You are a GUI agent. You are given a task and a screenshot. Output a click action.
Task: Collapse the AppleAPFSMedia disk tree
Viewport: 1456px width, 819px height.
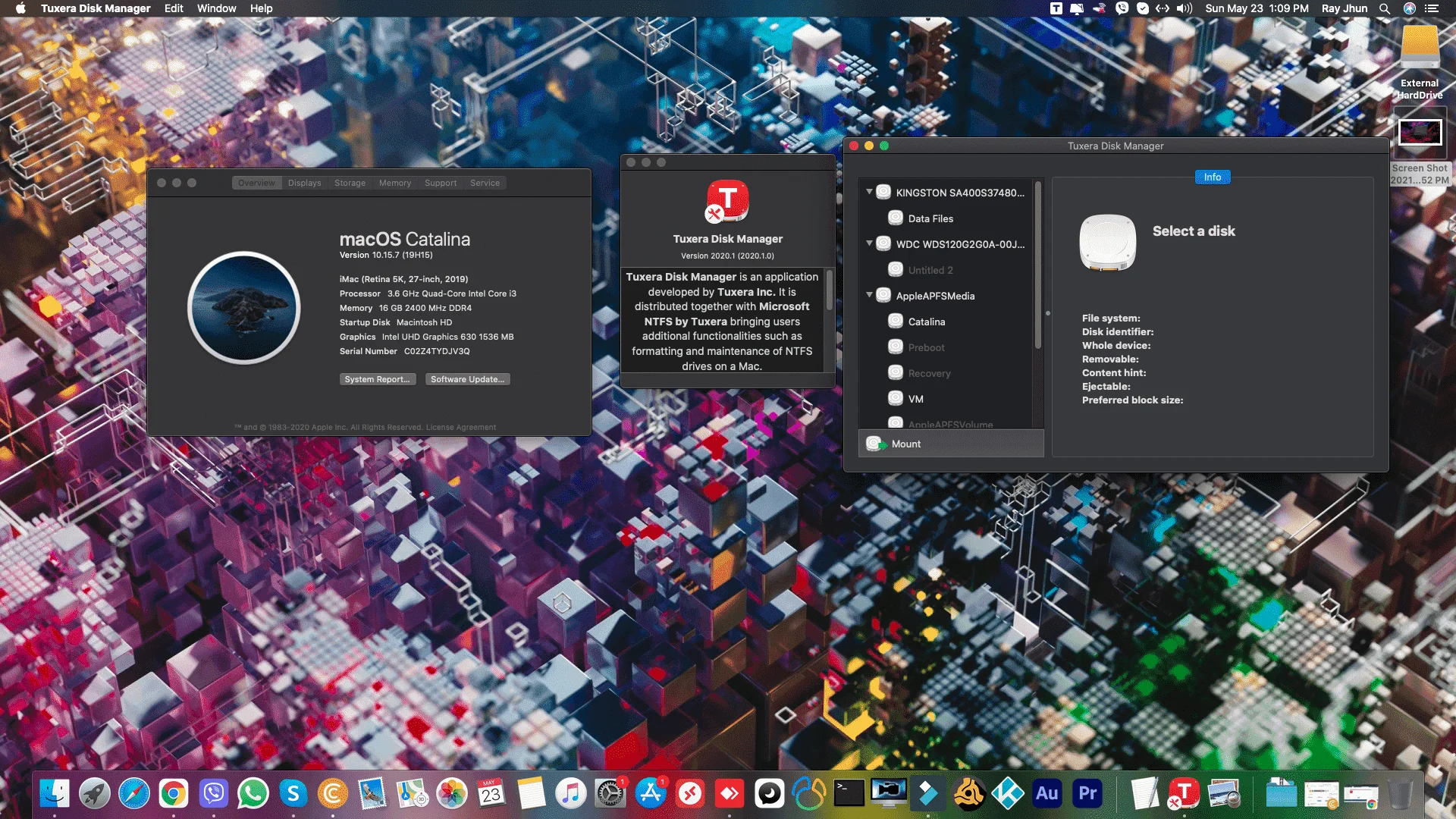click(869, 295)
